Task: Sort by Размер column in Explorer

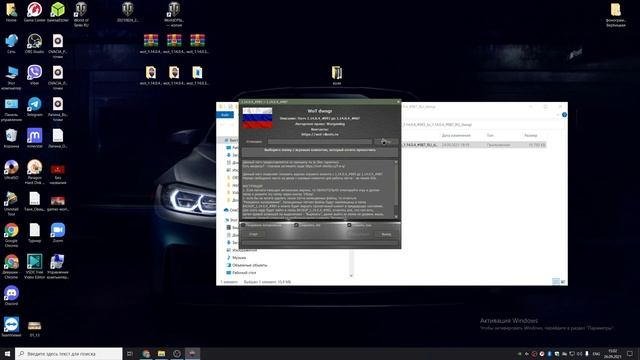Action: pos(531,135)
